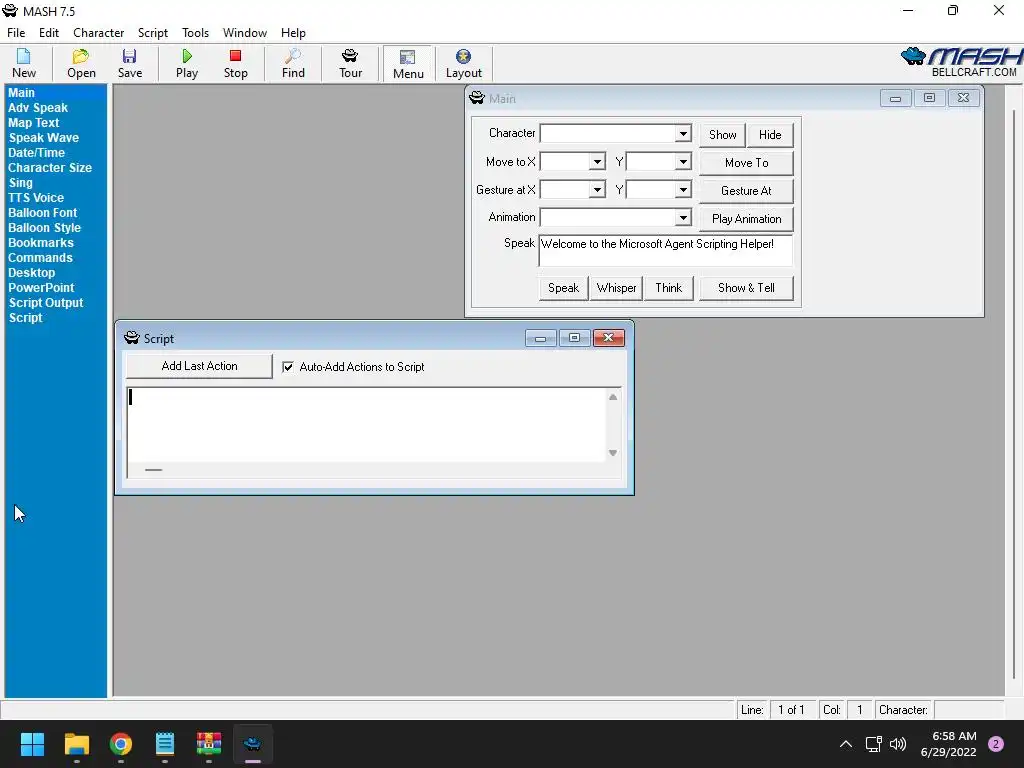Viewport: 1024px width, 768px height.
Task: Select Speak Wave in sidebar
Action: (x=44, y=138)
